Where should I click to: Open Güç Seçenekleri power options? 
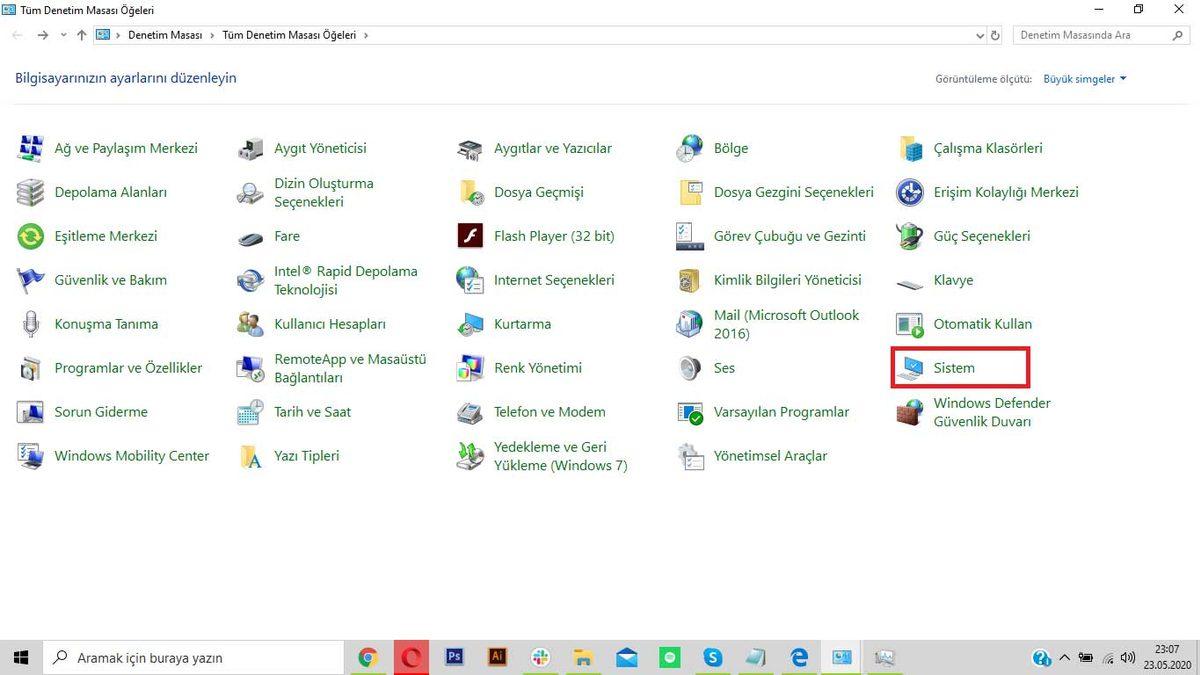click(x=981, y=236)
